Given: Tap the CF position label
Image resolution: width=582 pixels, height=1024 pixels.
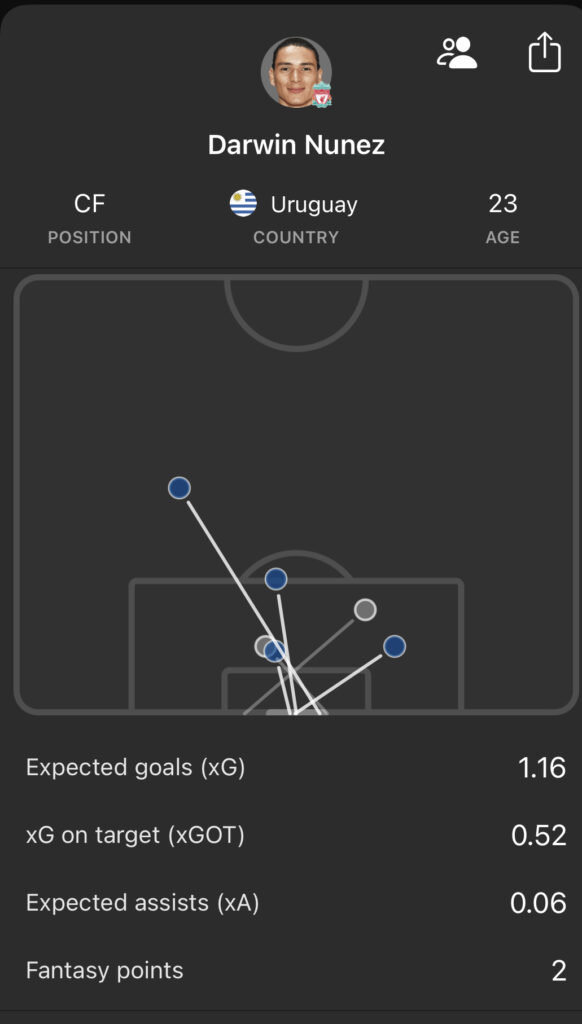Looking at the screenshot, I should [x=91, y=204].
